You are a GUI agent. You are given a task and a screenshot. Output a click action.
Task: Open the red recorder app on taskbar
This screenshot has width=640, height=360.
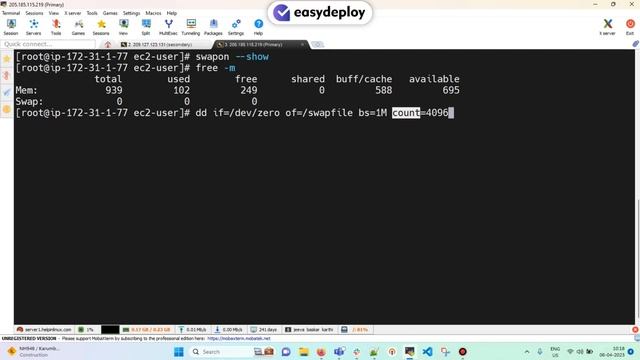point(462,351)
